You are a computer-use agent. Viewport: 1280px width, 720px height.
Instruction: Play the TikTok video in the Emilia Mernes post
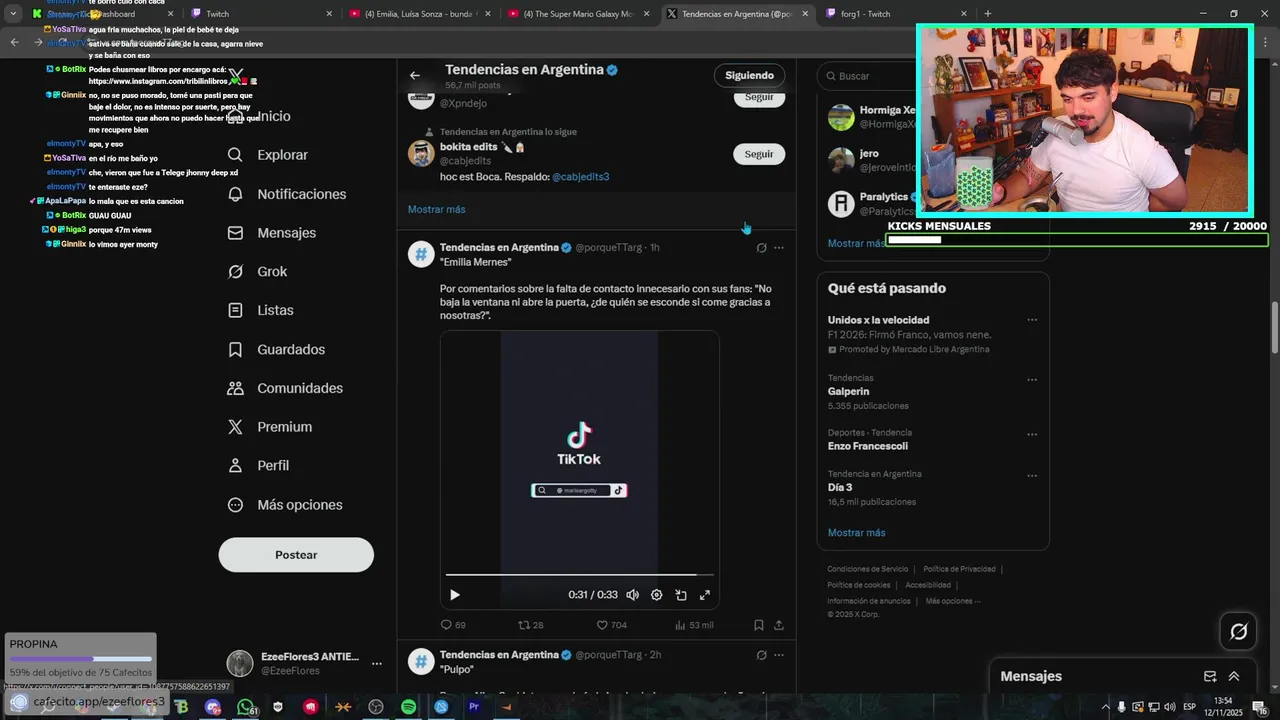click(x=455, y=595)
